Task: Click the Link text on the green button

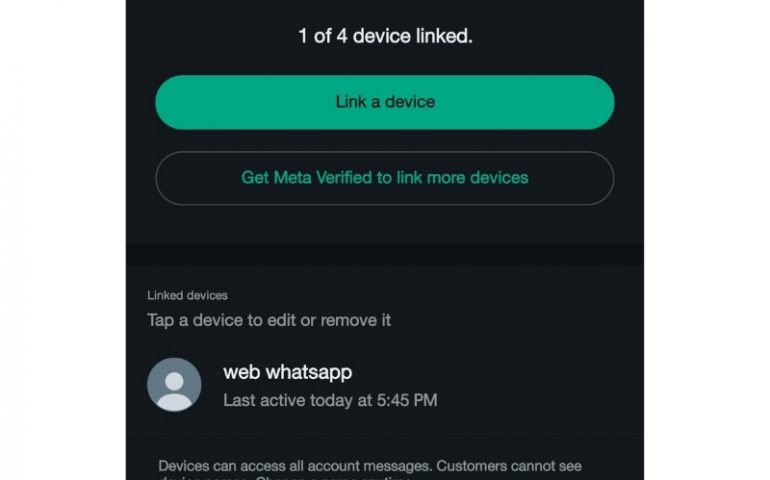Action: pos(351,102)
